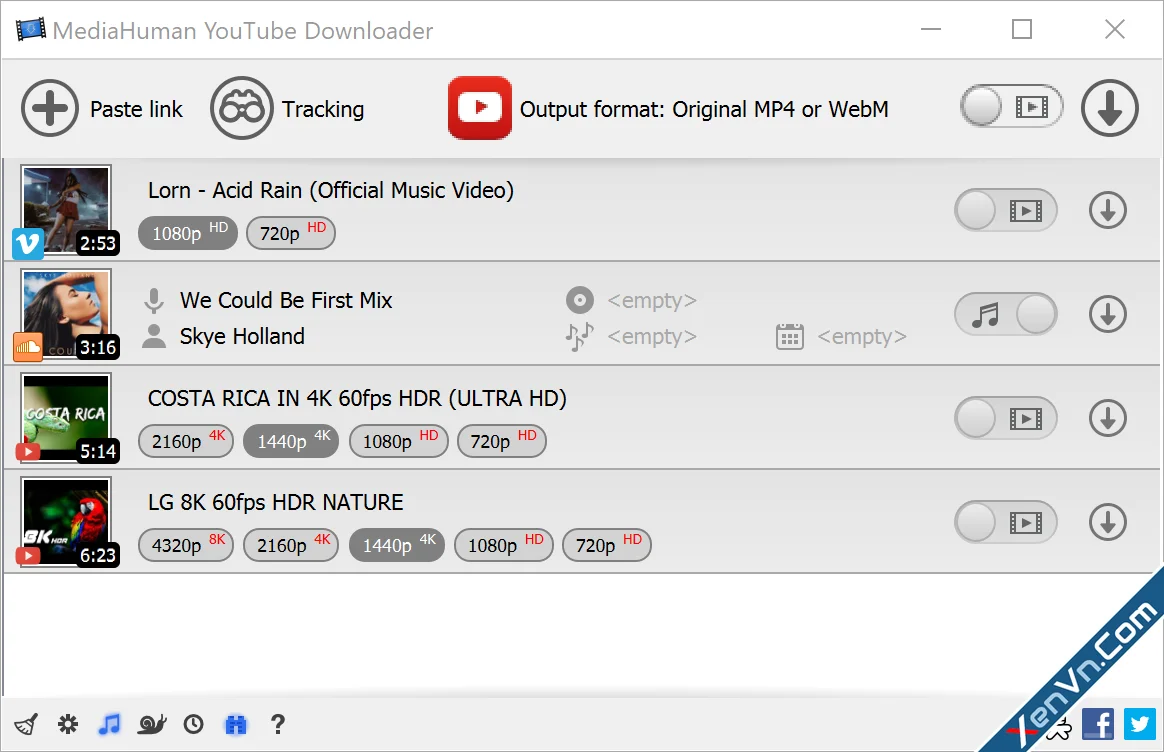1164x752 pixels.
Task: Click the title LG 8K 60fps HDR NATURE
Action: point(275,503)
